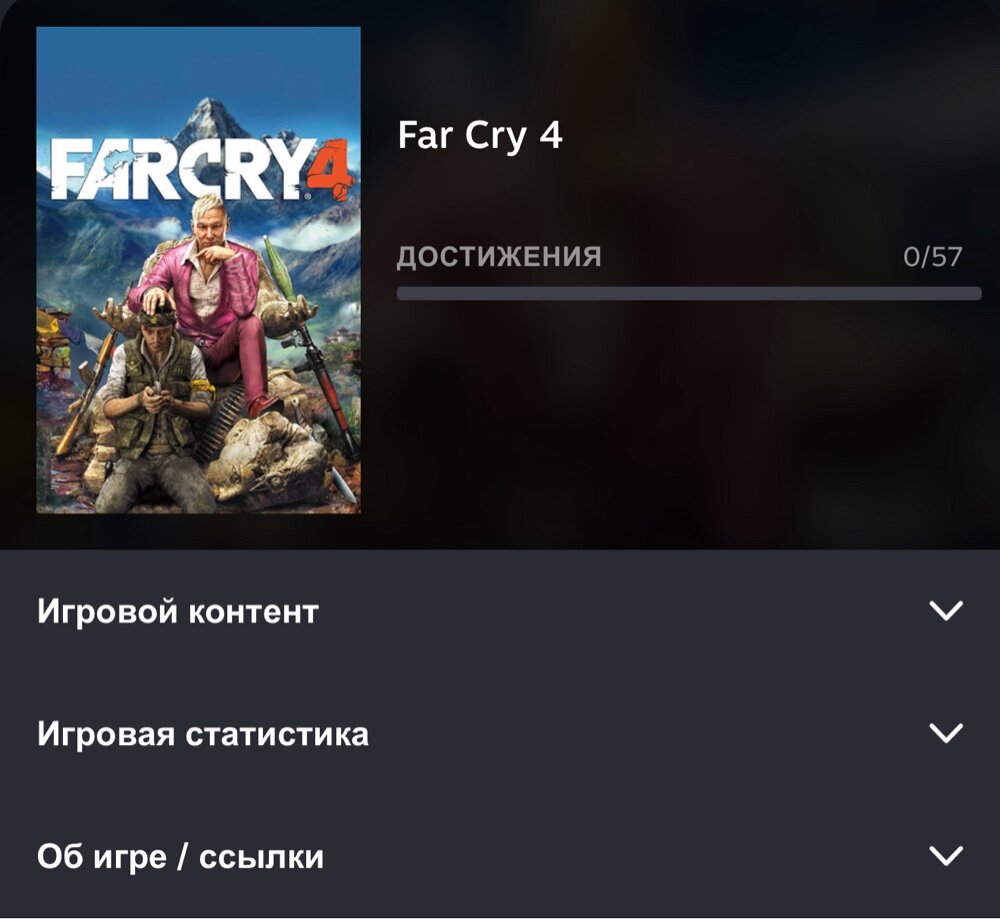Click the 0/57 achievements counter

click(932, 256)
